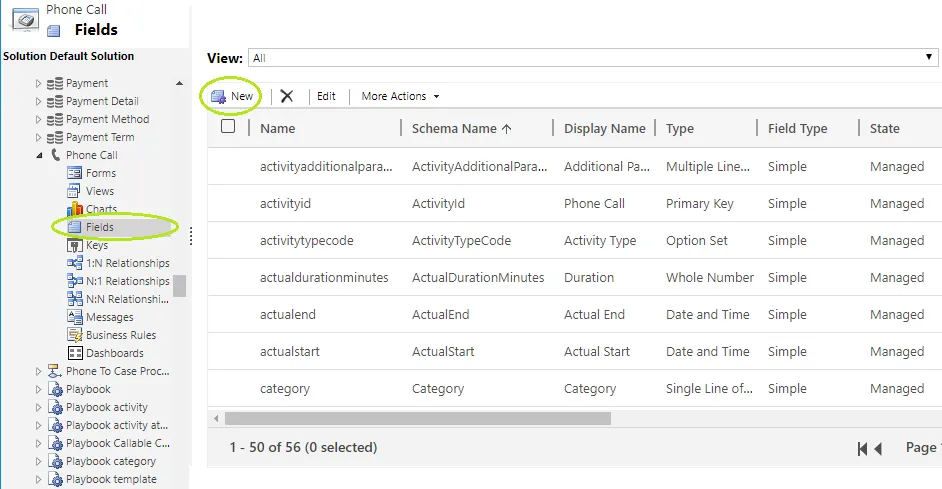942x489 pixels.
Task: Click the Keys icon in the tree
Action: click(74, 245)
